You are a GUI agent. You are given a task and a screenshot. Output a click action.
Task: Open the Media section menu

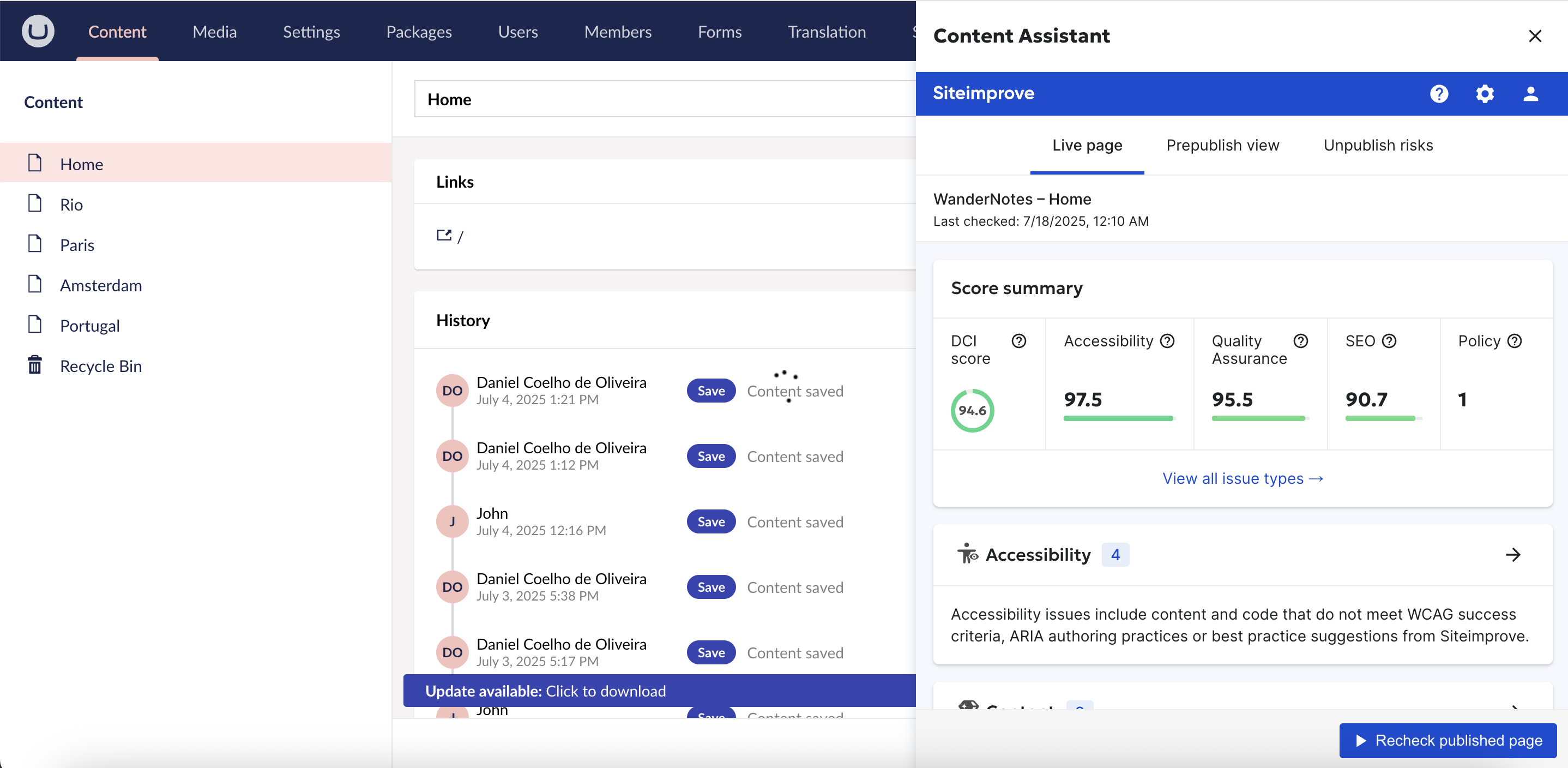(x=214, y=32)
